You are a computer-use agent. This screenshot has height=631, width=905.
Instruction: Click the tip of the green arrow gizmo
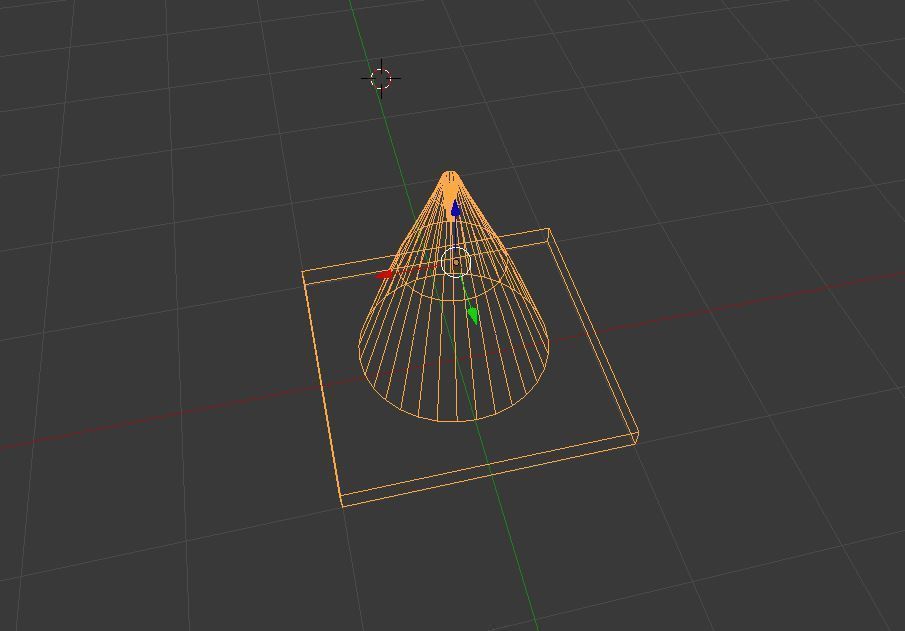(475, 323)
